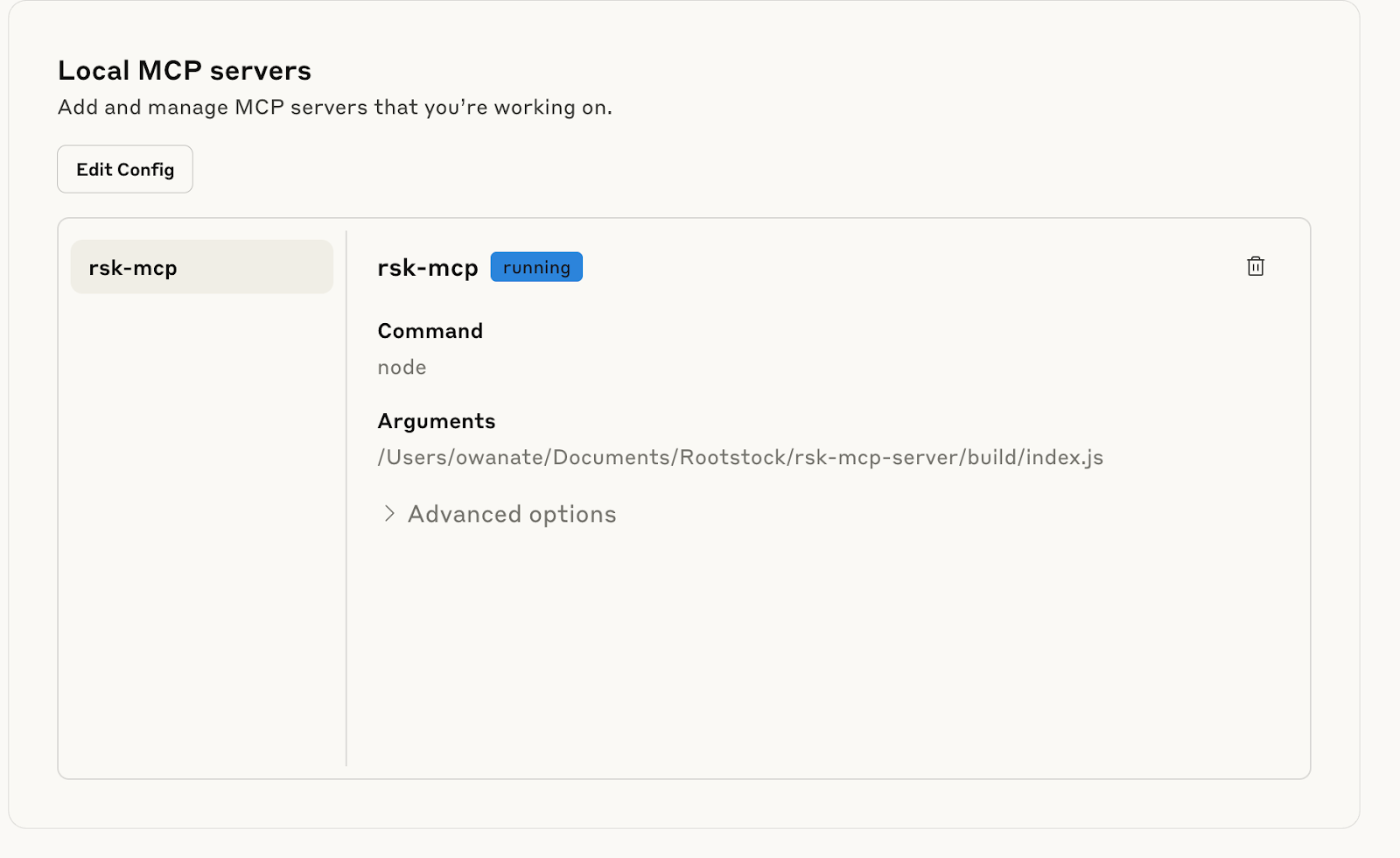Click the Arguments field label
The height and width of the screenshot is (858, 1400).
(x=436, y=421)
